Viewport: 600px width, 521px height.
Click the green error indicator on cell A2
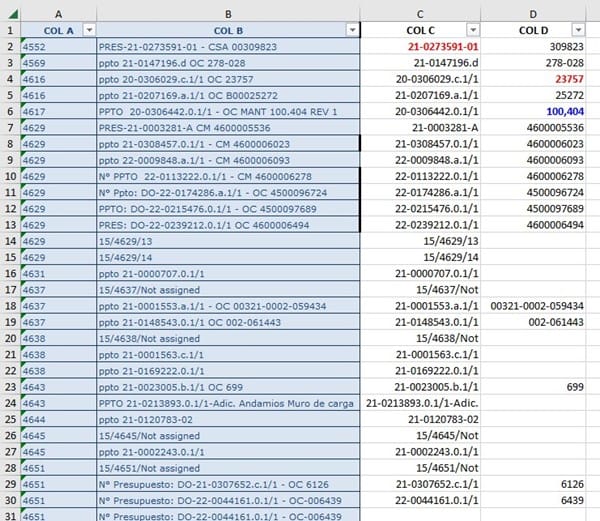[23, 41]
